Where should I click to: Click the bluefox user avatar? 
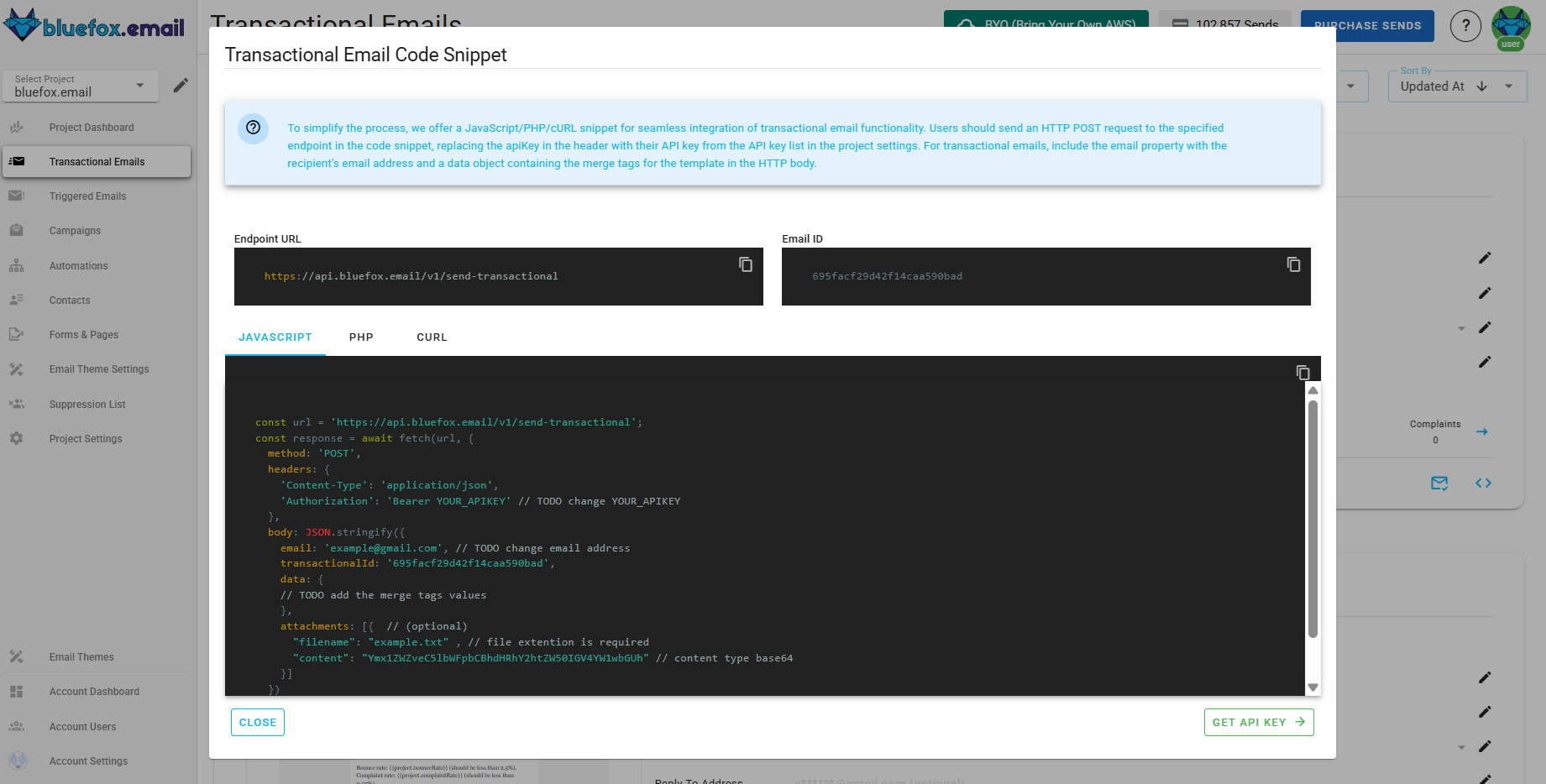1510,27
